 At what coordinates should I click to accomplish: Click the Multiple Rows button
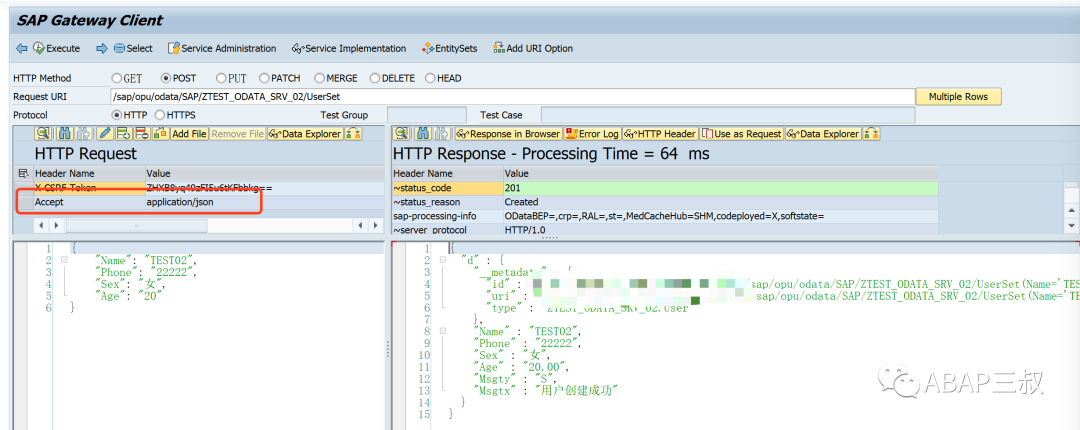pyautogui.click(x=958, y=96)
